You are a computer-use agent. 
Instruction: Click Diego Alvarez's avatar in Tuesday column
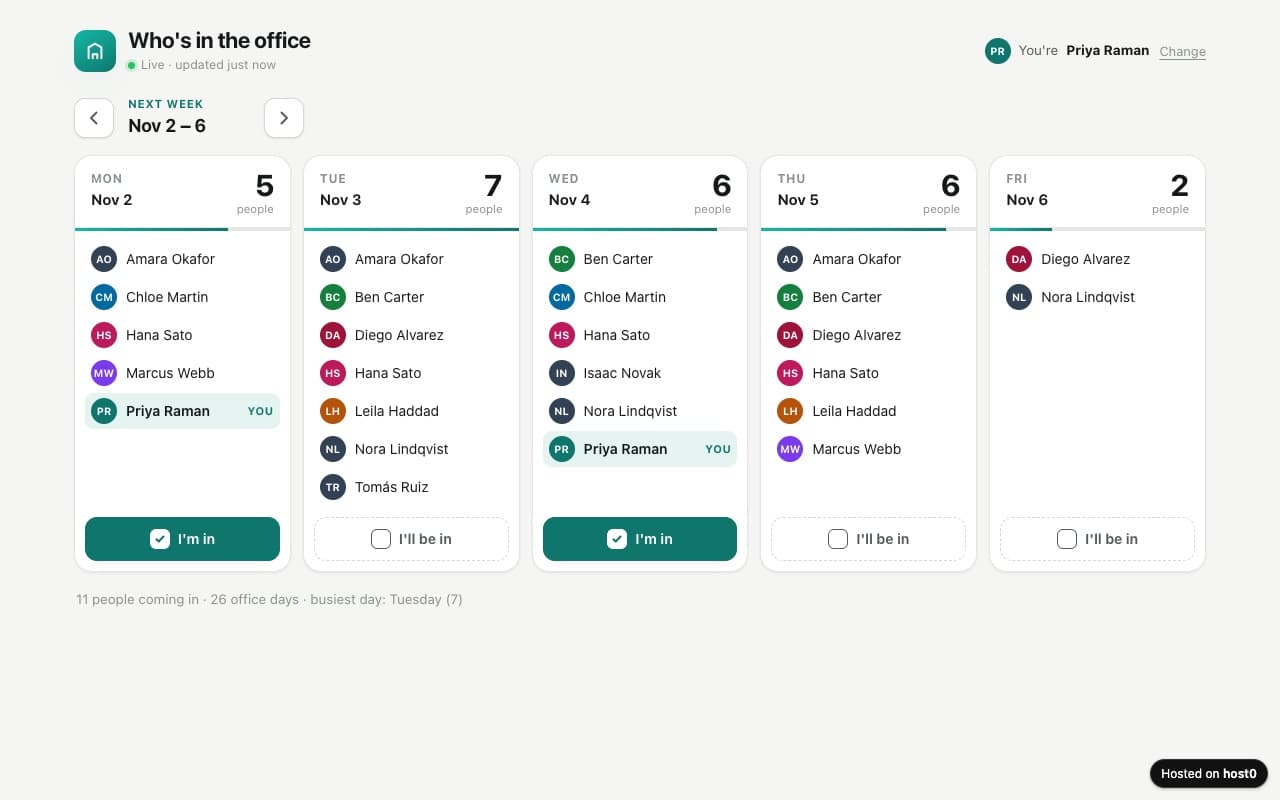coord(333,335)
